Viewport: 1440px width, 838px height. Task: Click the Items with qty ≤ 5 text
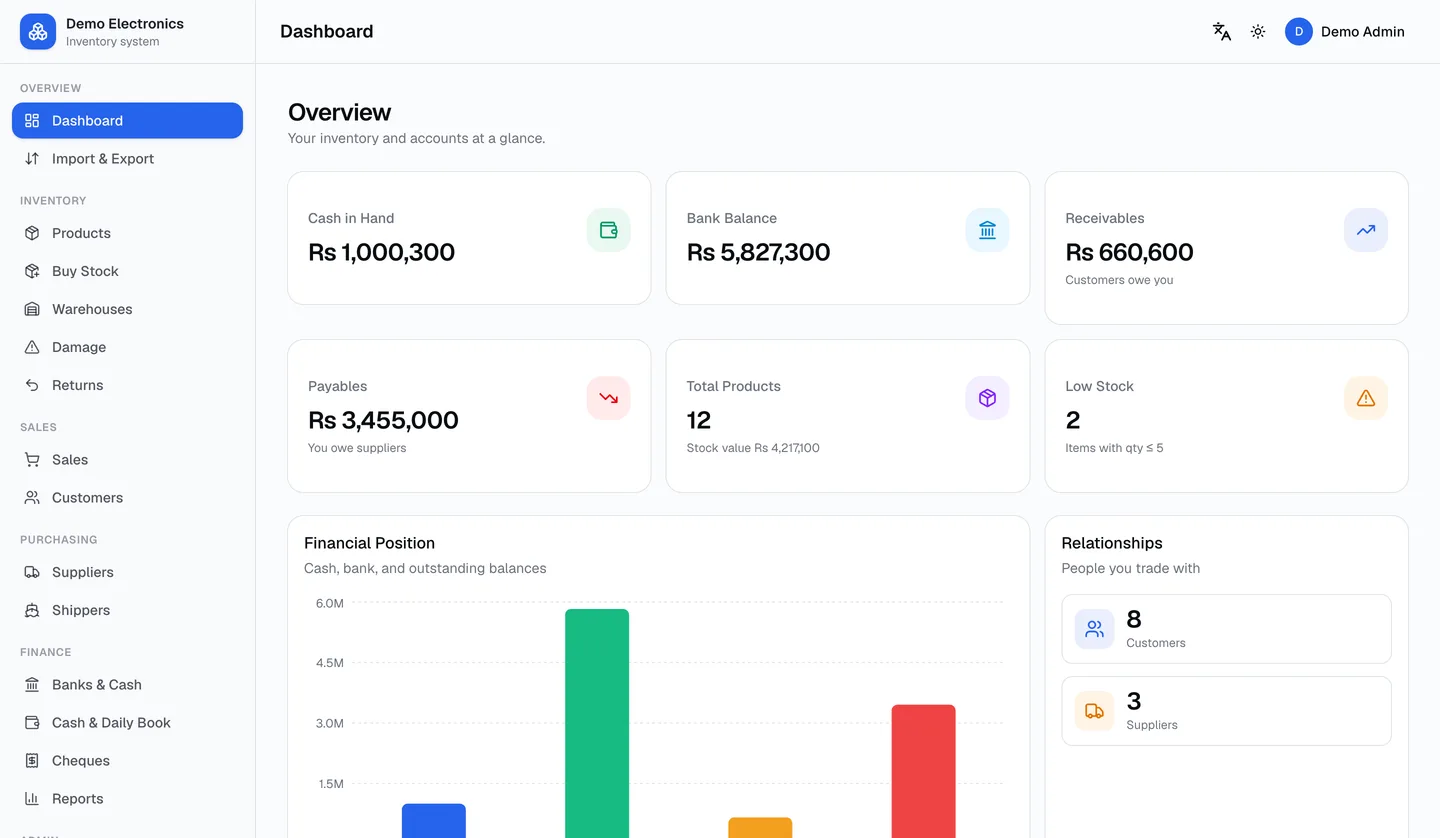click(x=1114, y=448)
